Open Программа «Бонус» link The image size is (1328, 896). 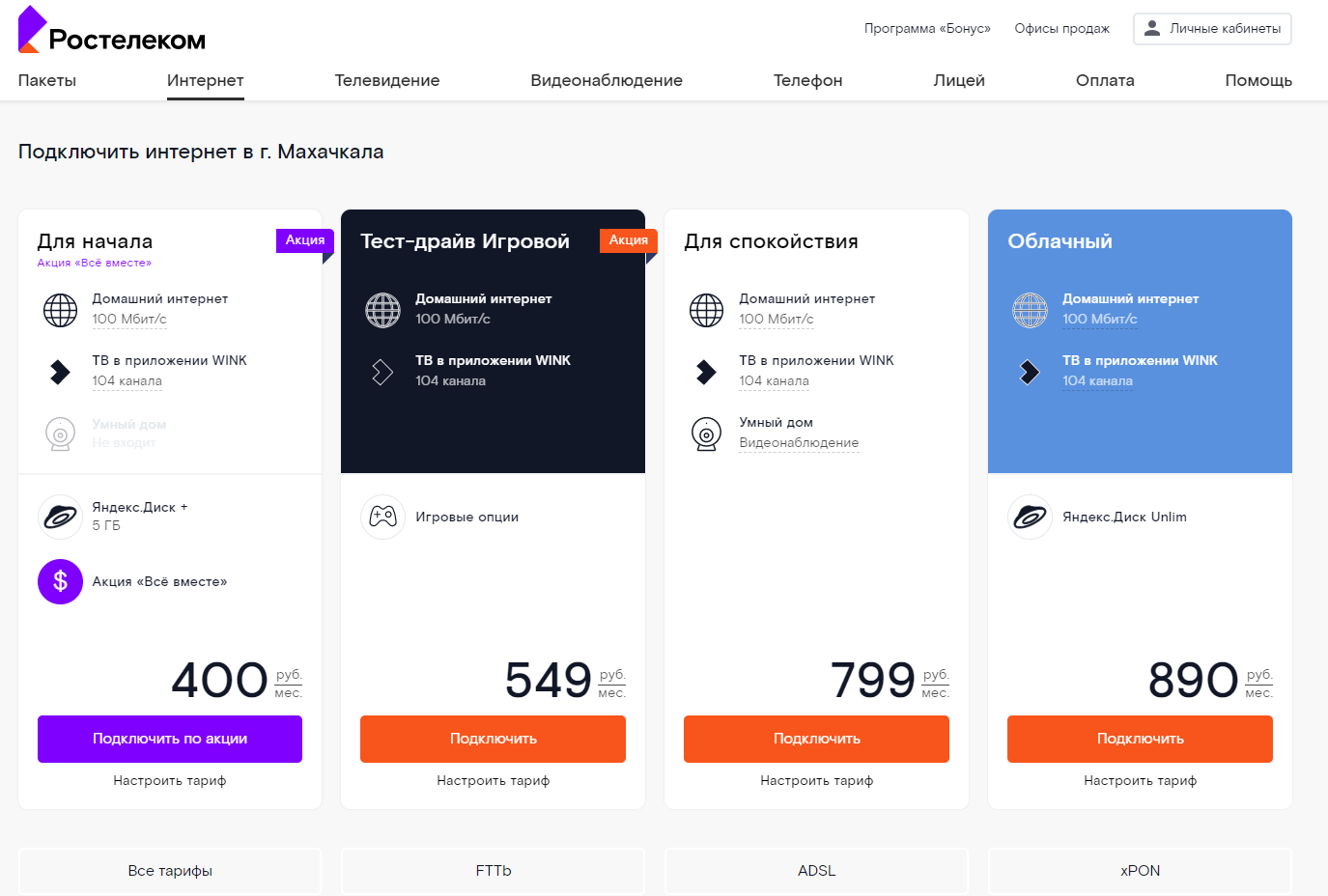[x=927, y=29]
